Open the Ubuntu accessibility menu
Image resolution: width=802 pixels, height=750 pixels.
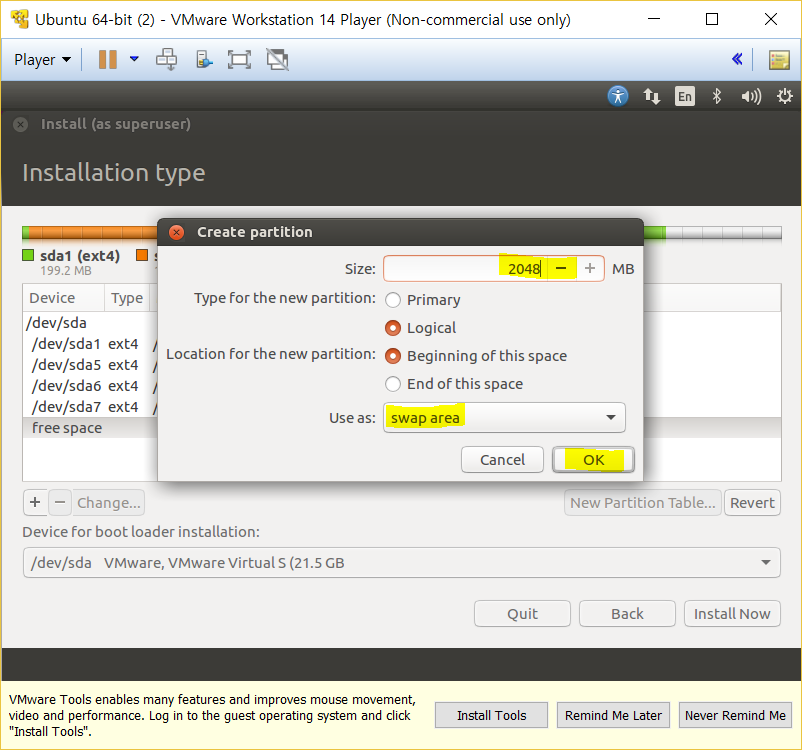pyautogui.click(x=618, y=96)
